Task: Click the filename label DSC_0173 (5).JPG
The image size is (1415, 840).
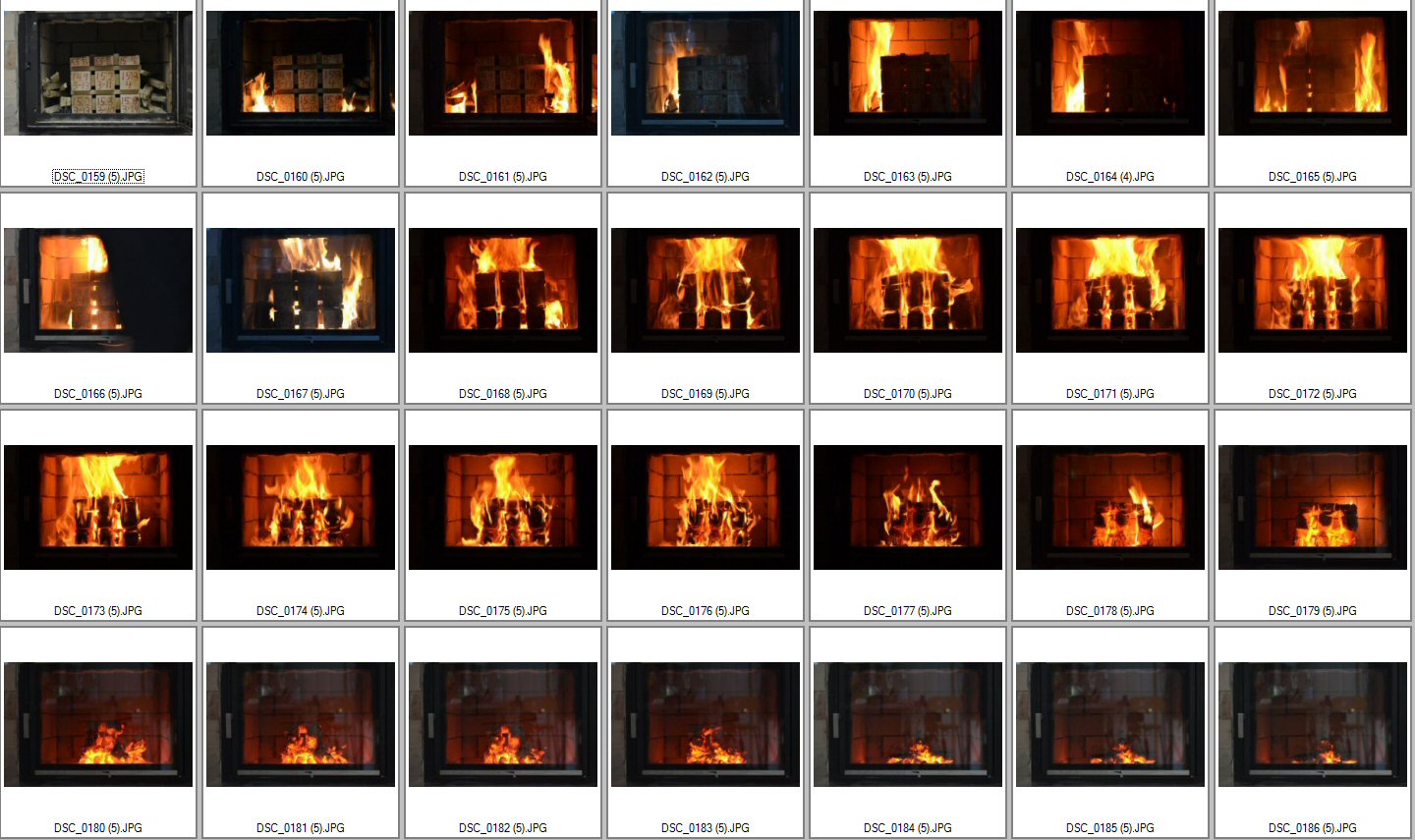Action: (x=98, y=611)
